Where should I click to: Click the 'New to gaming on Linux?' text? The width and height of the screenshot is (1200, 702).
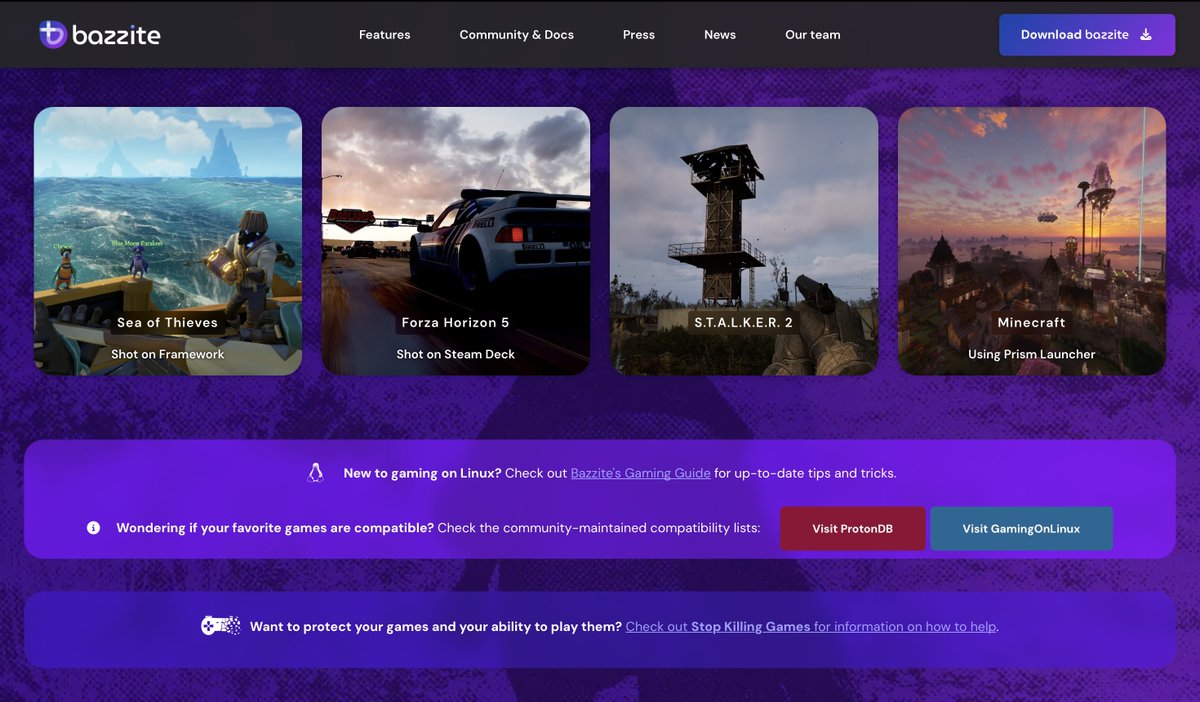click(x=422, y=473)
